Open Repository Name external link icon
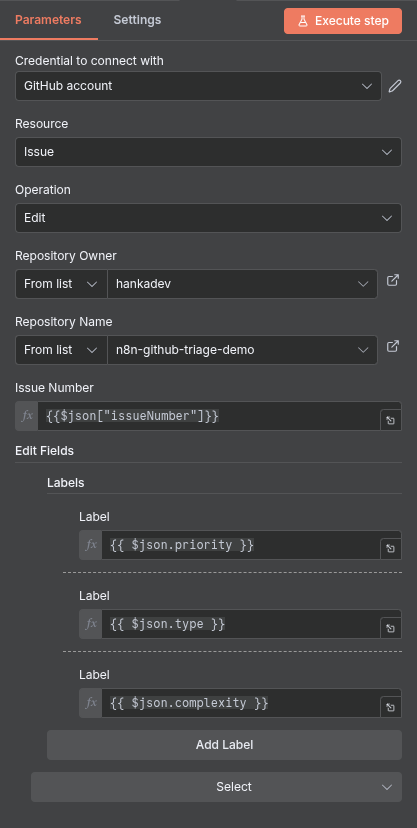Screen dimensions: 417x828 [x=393, y=346]
